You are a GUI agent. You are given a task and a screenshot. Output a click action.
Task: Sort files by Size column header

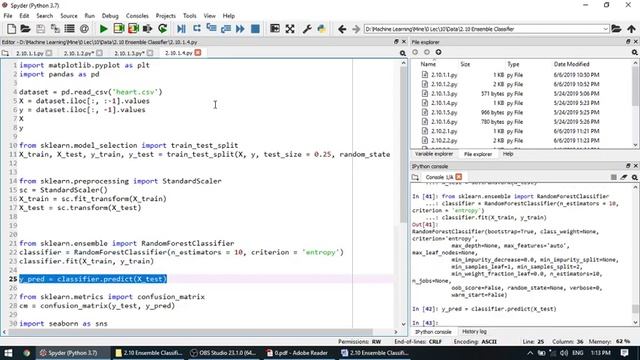point(465,64)
